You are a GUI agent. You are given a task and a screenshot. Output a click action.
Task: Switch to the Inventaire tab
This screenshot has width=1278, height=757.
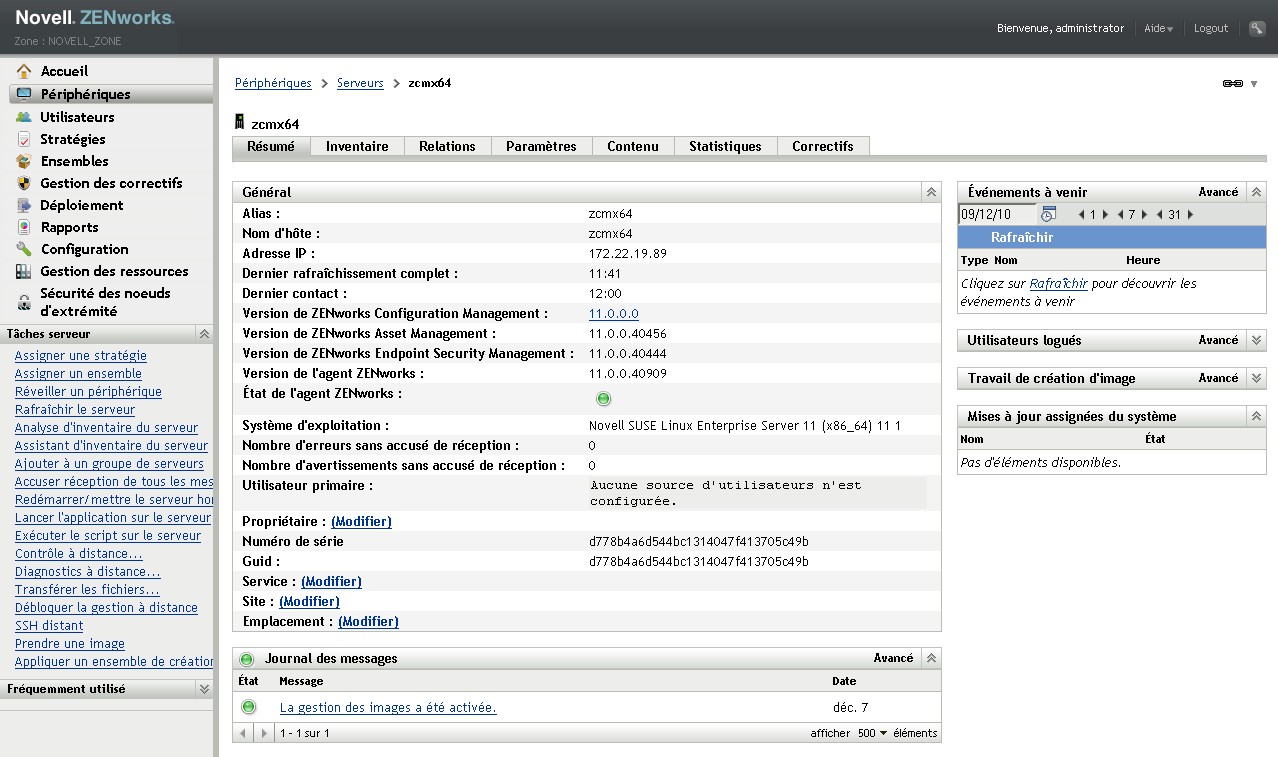click(357, 146)
